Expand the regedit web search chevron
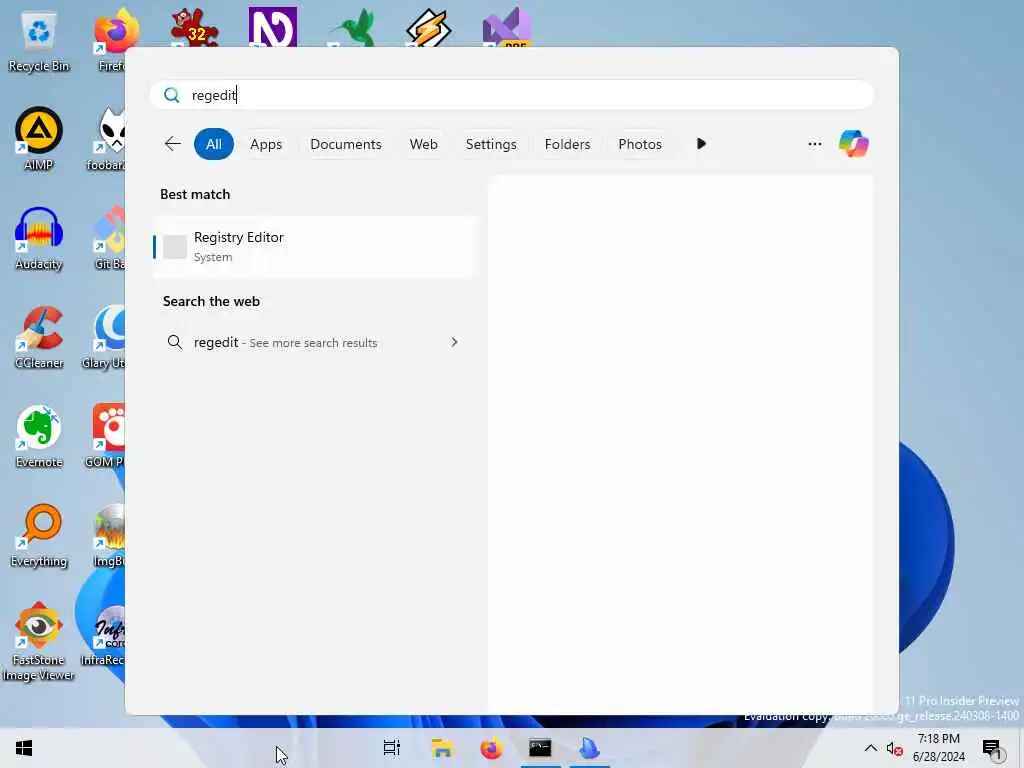The height and width of the screenshot is (768, 1024). click(454, 342)
